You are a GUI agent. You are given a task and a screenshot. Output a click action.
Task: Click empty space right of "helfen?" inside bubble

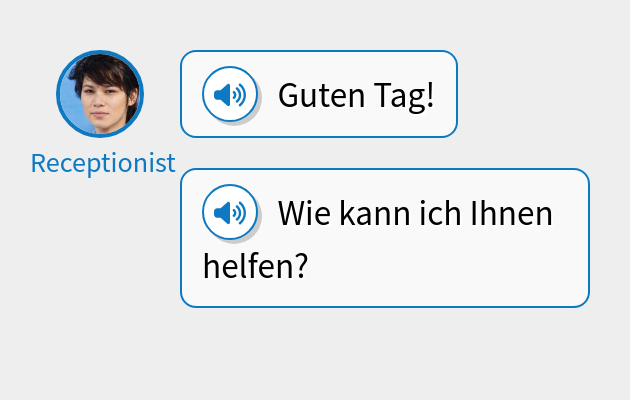pos(450,268)
